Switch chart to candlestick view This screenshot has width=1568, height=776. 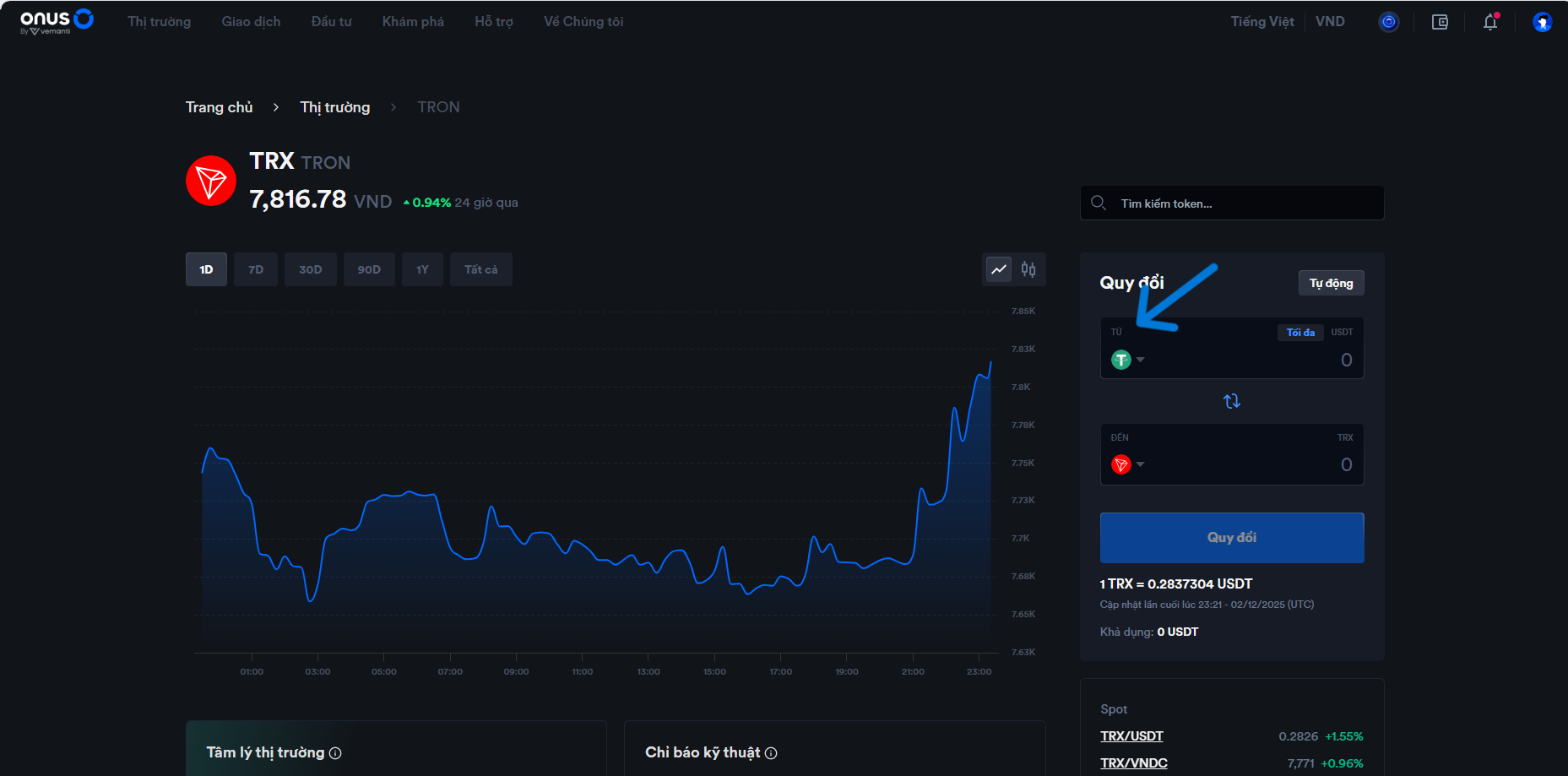1029,269
